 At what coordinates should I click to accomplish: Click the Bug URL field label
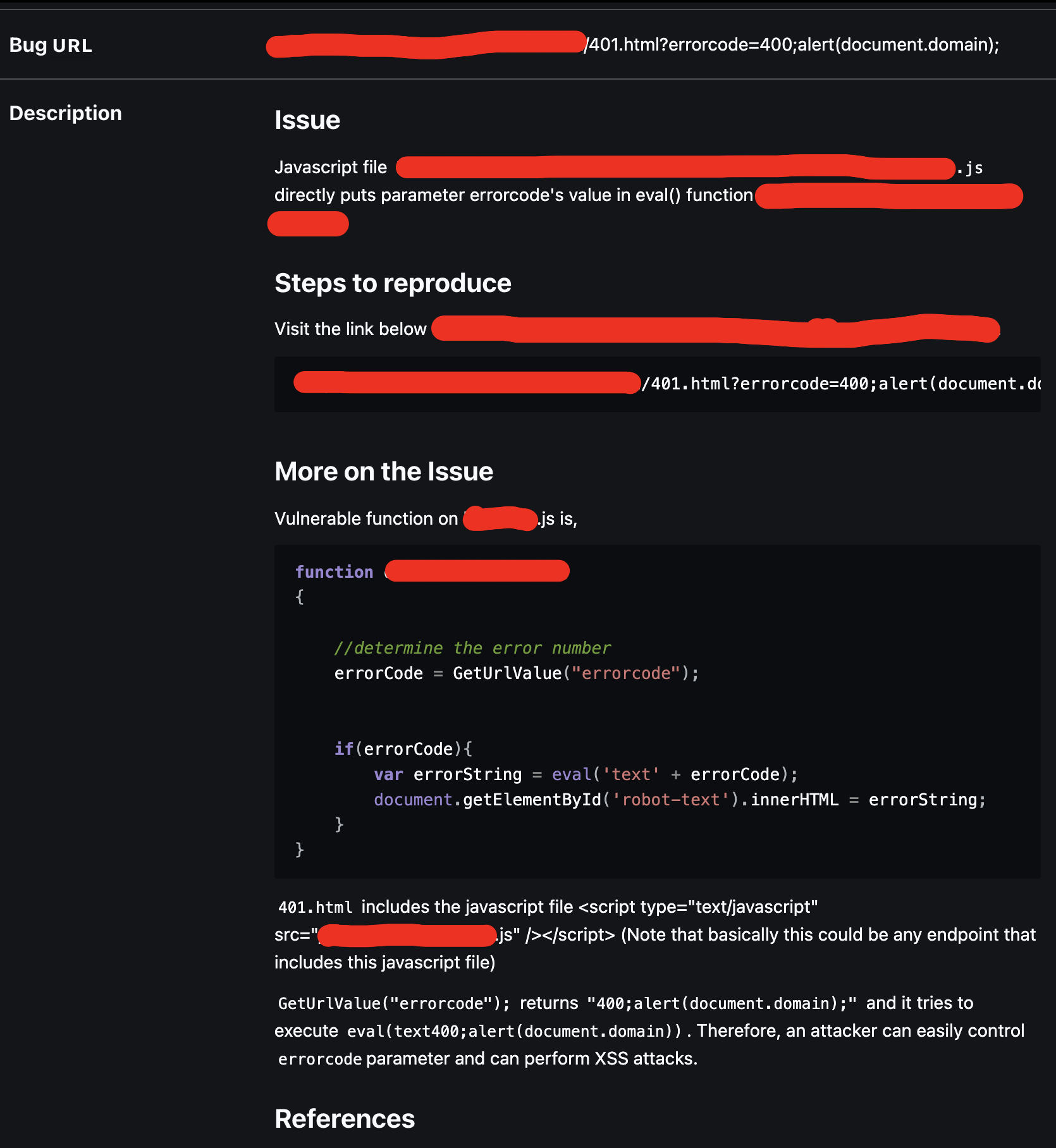[51, 46]
